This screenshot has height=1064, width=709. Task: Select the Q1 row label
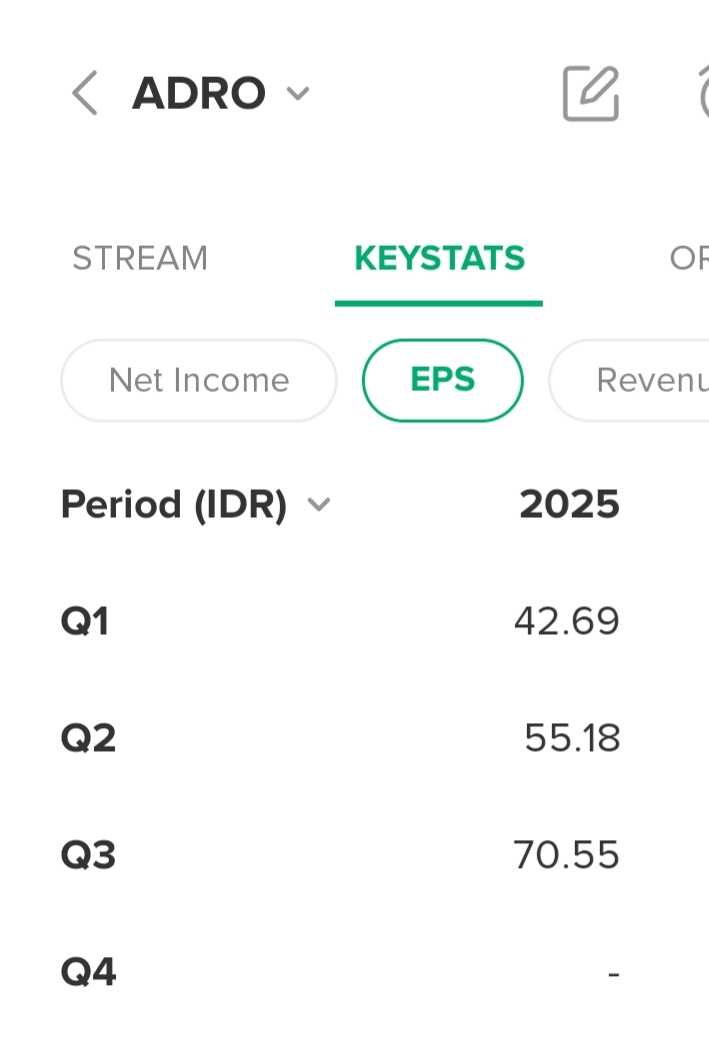coord(85,622)
